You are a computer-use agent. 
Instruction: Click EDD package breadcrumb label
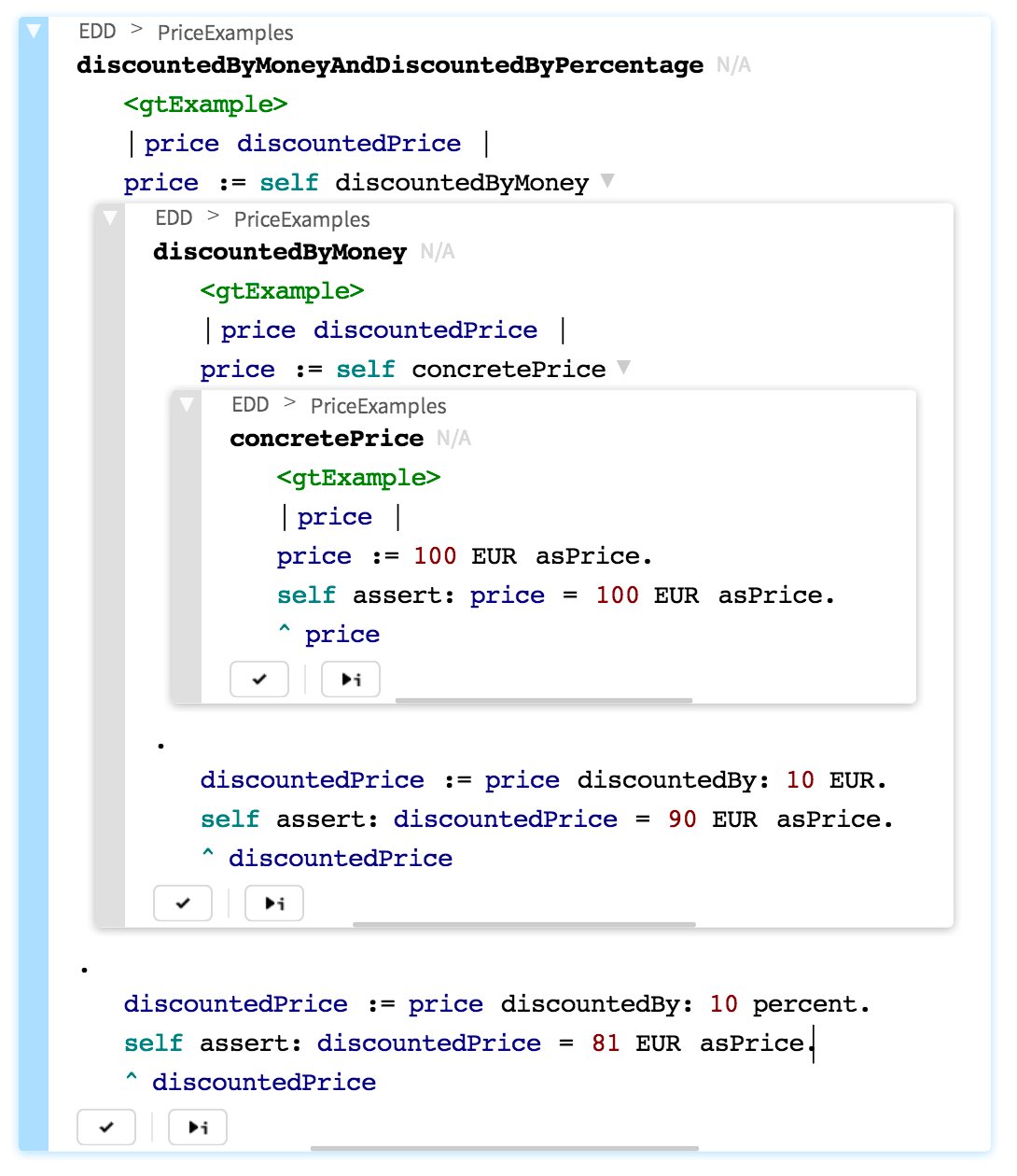(x=95, y=31)
